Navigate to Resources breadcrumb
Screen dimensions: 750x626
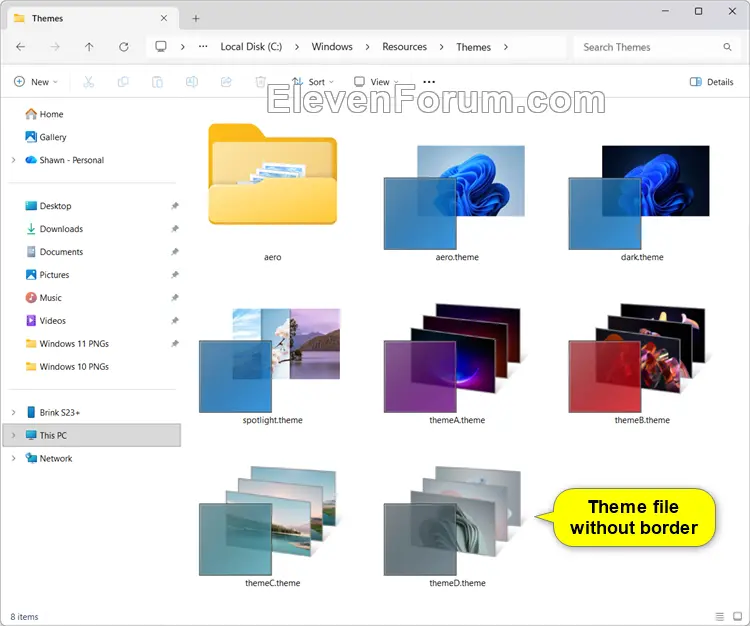(404, 47)
